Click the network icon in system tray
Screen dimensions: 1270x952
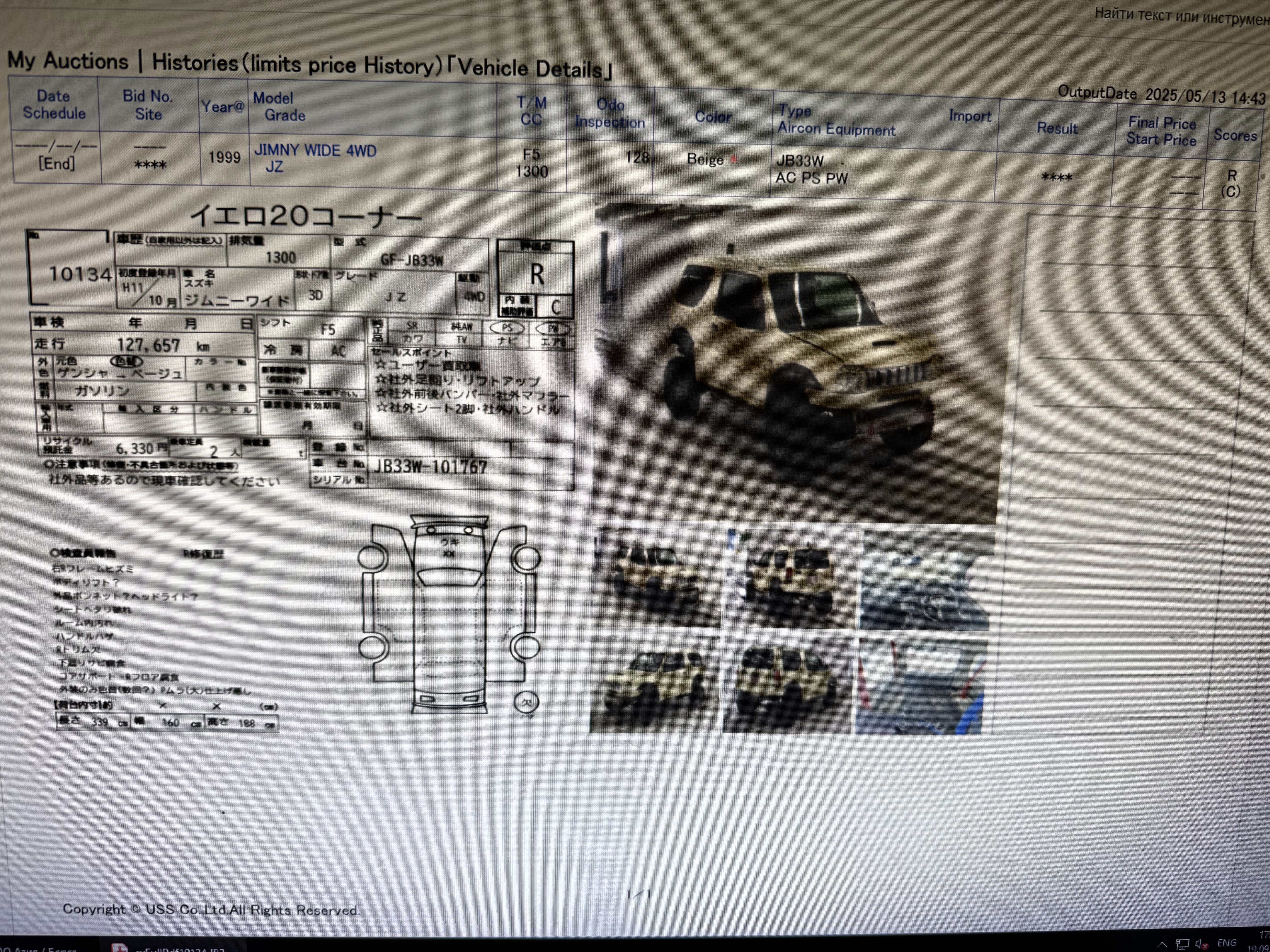tap(1182, 944)
